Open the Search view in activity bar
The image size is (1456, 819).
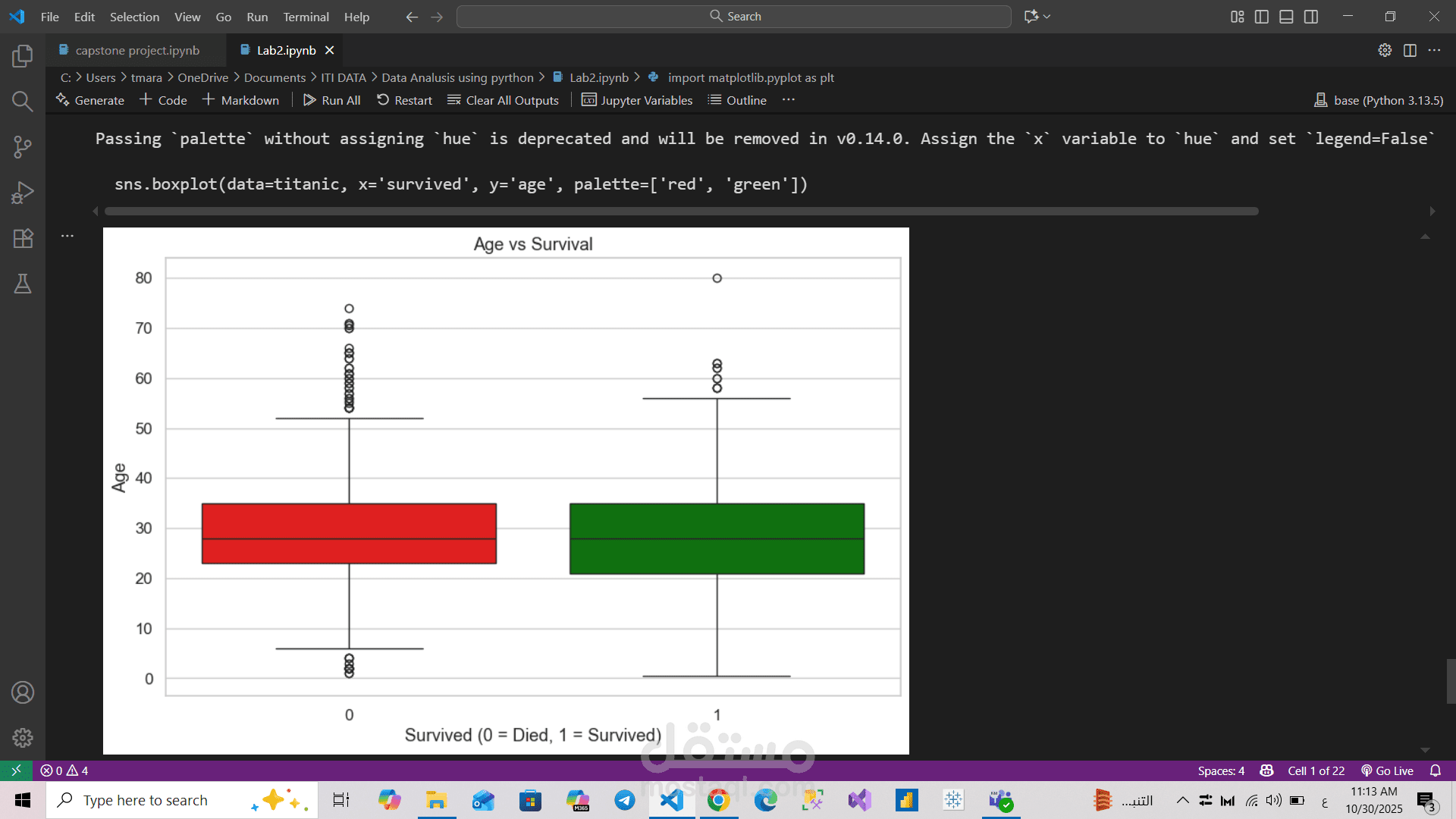point(23,101)
